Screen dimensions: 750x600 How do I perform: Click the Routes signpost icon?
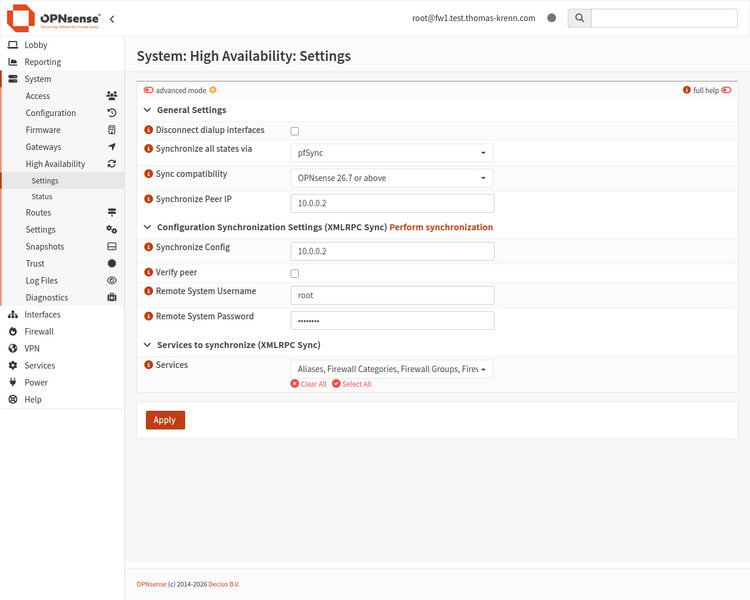pyautogui.click(x=111, y=212)
